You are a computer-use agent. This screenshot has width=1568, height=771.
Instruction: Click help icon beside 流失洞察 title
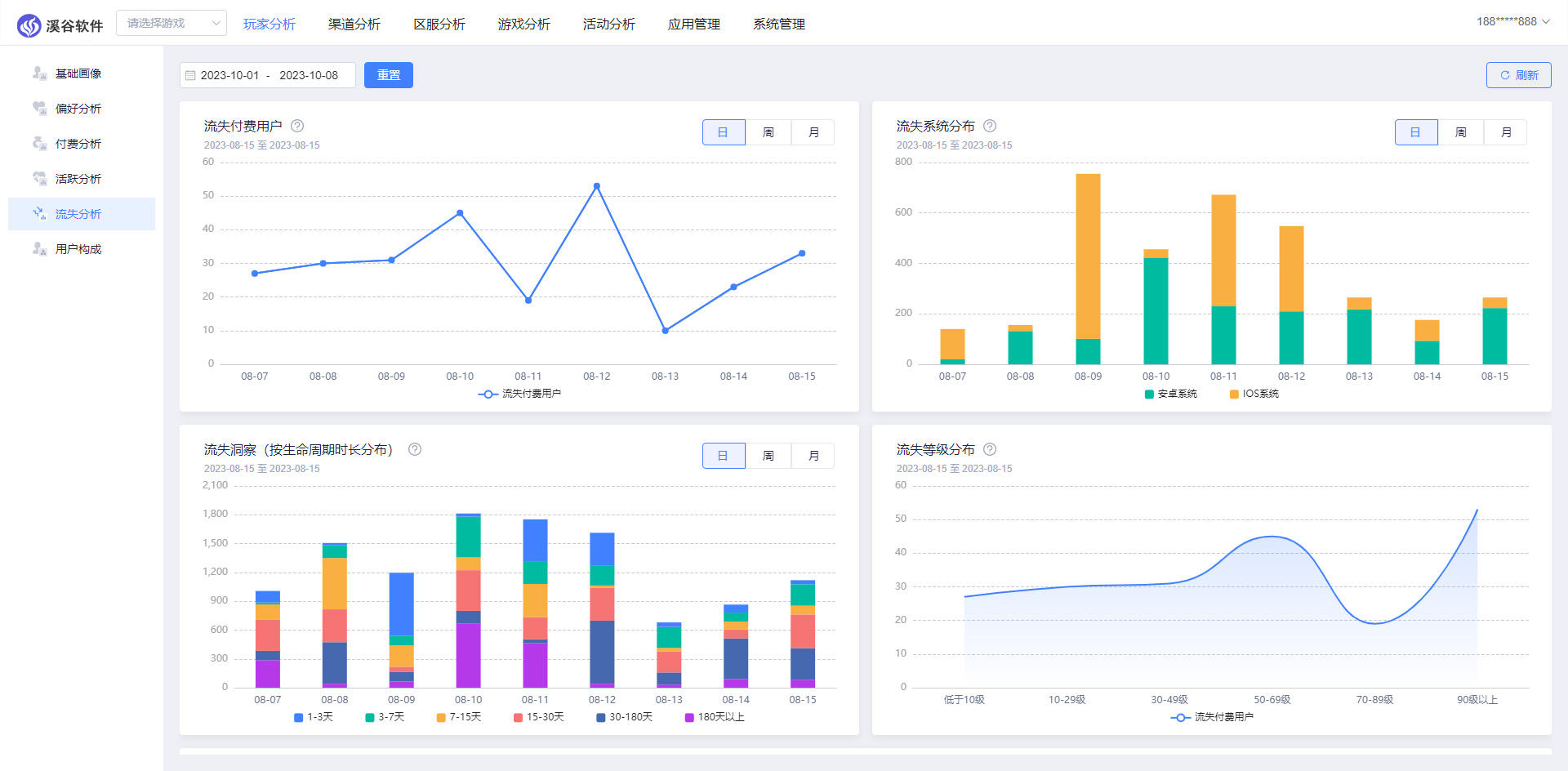(415, 449)
